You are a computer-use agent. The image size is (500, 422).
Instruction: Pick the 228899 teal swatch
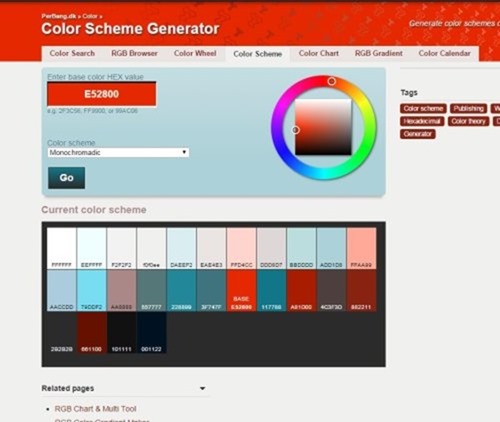tap(181, 290)
